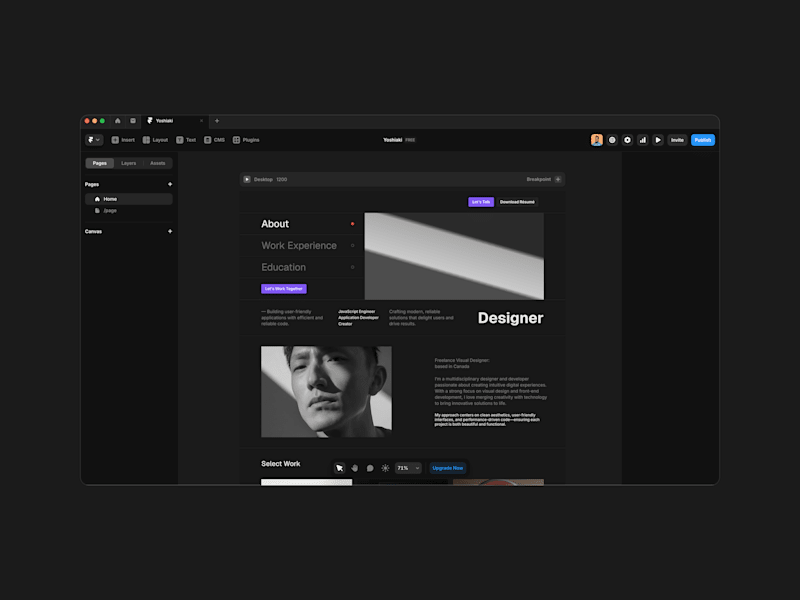The height and width of the screenshot is (600, 800).
Task: Click the circle indicator beside Education
Action: click(353, 267)
